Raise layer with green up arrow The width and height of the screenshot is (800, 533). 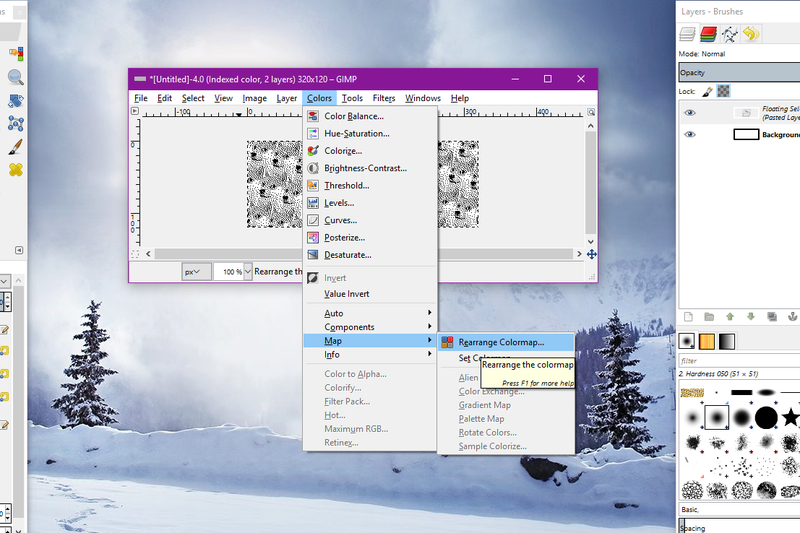729,316
